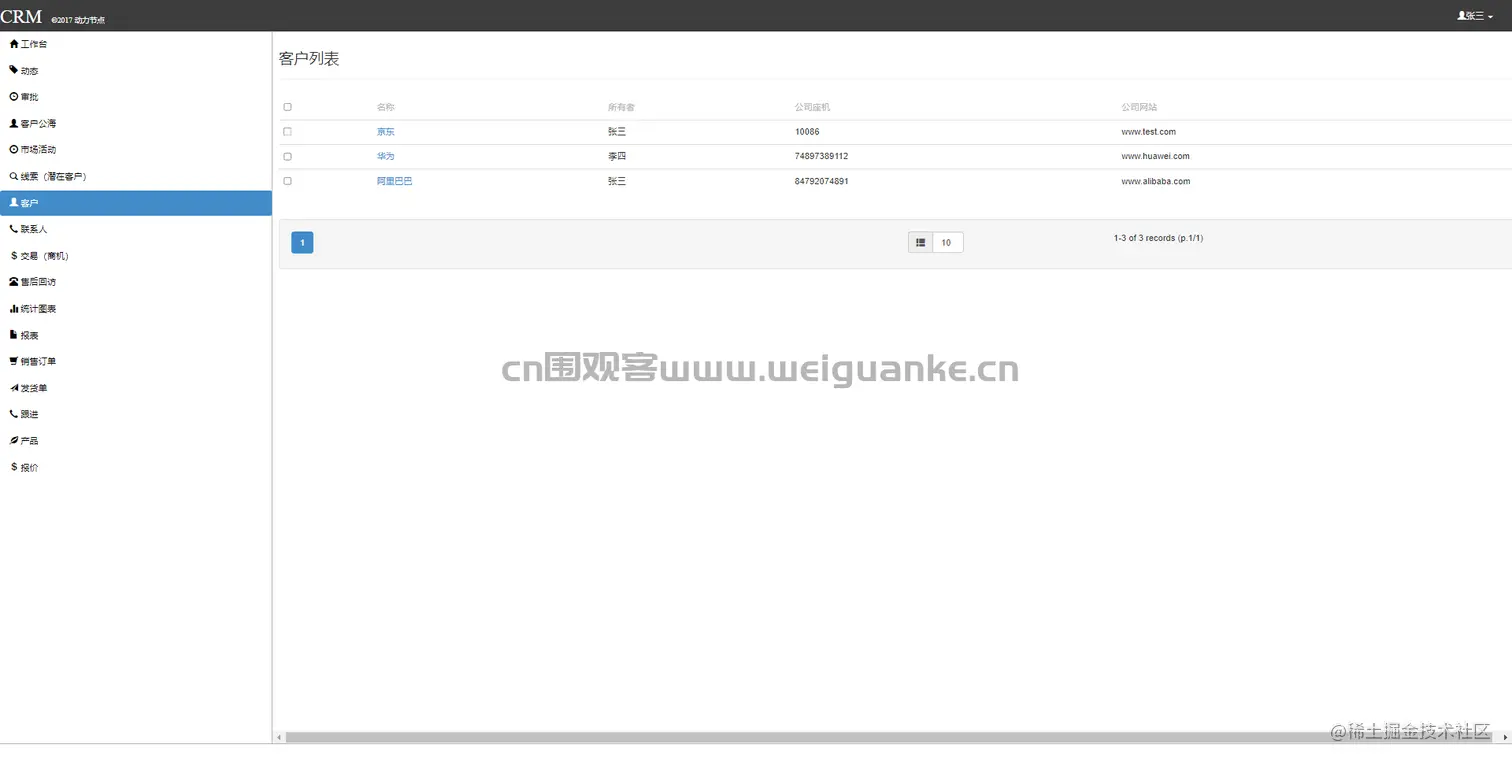Screen dimensions: 1512x763
Task: Click the owner 张三 in the 阿里巴巴 row
Action: pos(617,181)
